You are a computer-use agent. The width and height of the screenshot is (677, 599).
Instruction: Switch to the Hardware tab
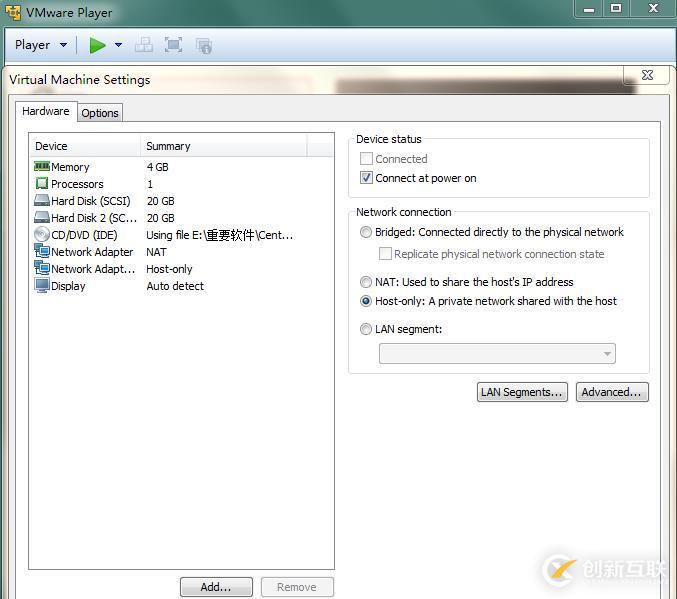tap(46, 111)
